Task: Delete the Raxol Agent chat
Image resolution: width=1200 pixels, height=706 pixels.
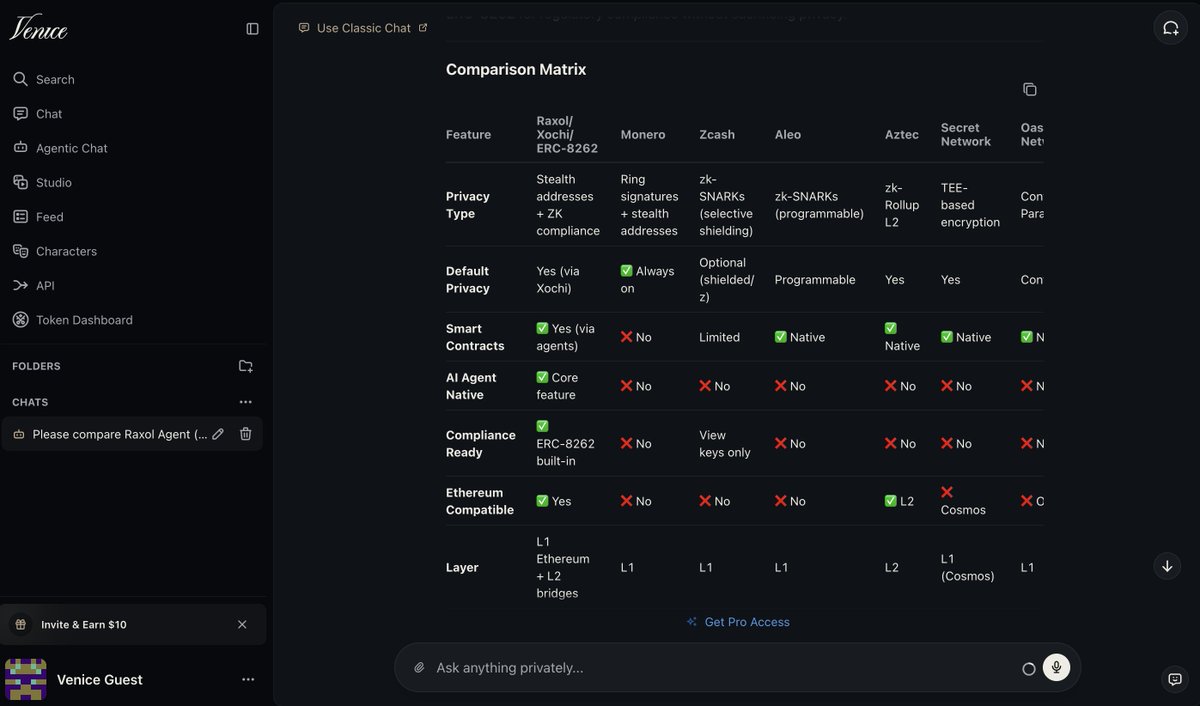Action: 245,434
